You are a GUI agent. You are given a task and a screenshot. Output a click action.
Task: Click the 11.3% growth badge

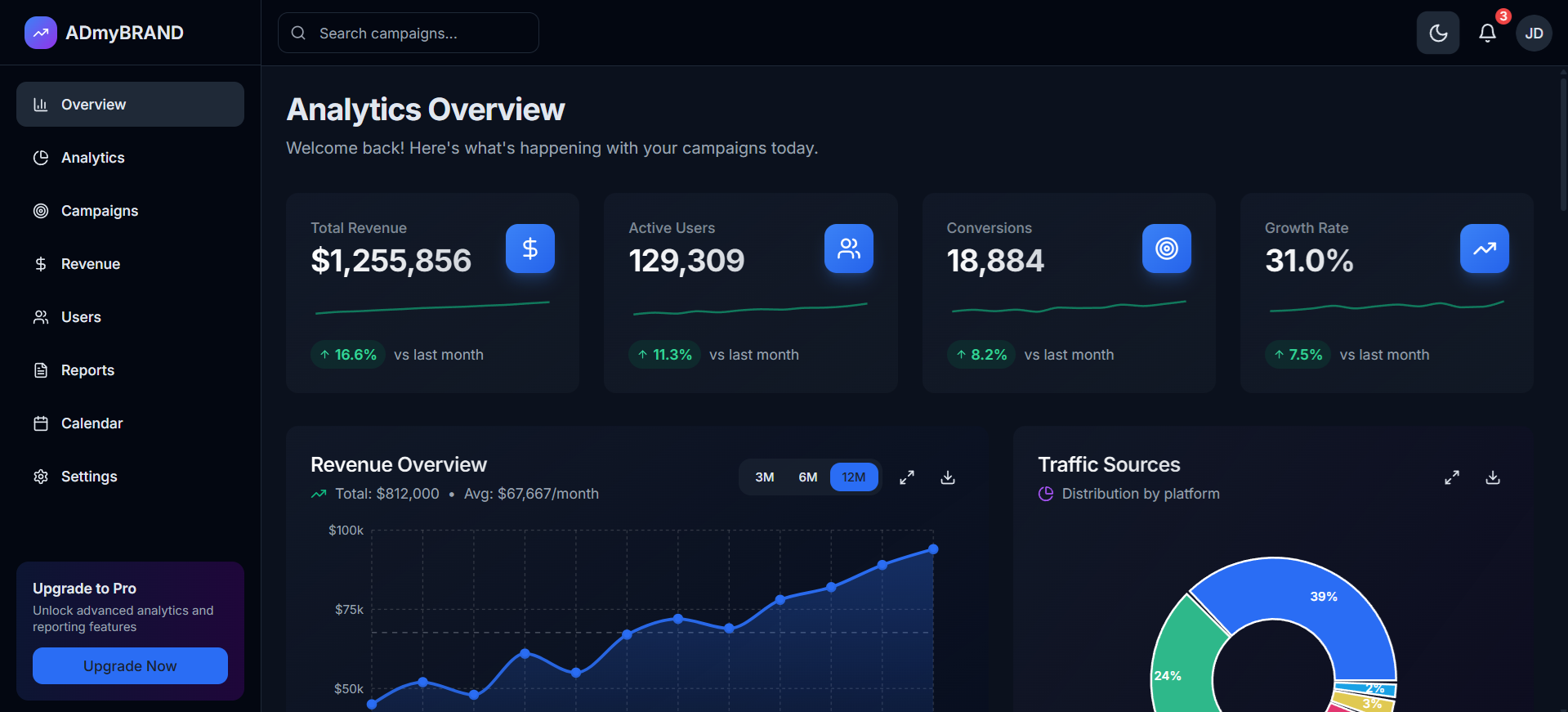664,355
